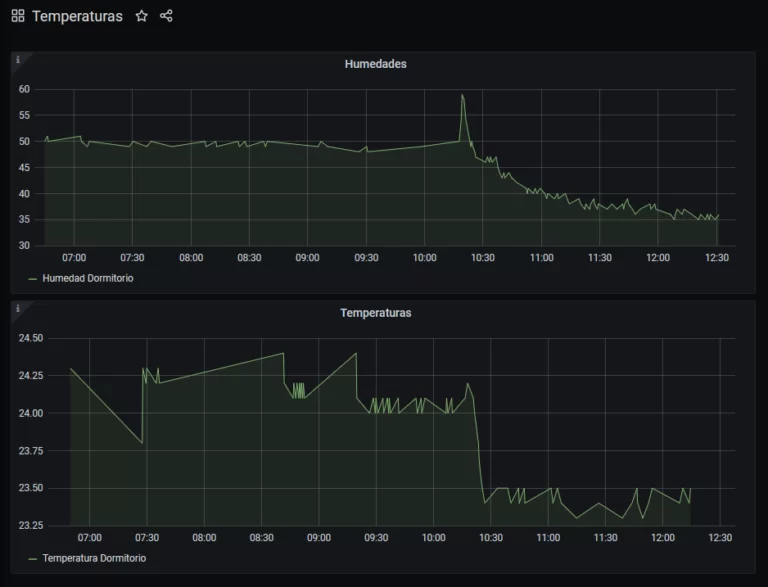Open the Temperaturas panel title menu

coord(375,313)
